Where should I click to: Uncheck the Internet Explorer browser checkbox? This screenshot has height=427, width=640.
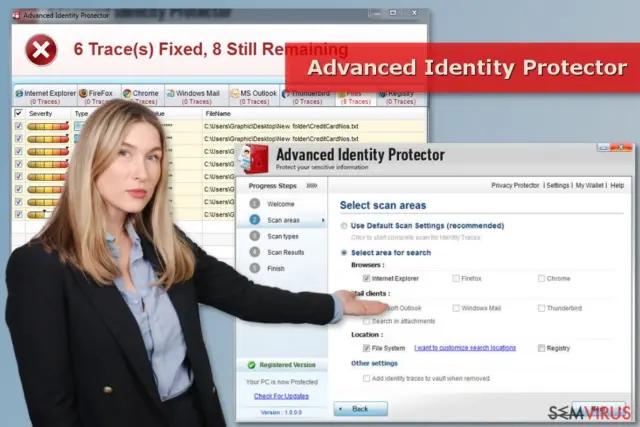[x=366, y=278]
